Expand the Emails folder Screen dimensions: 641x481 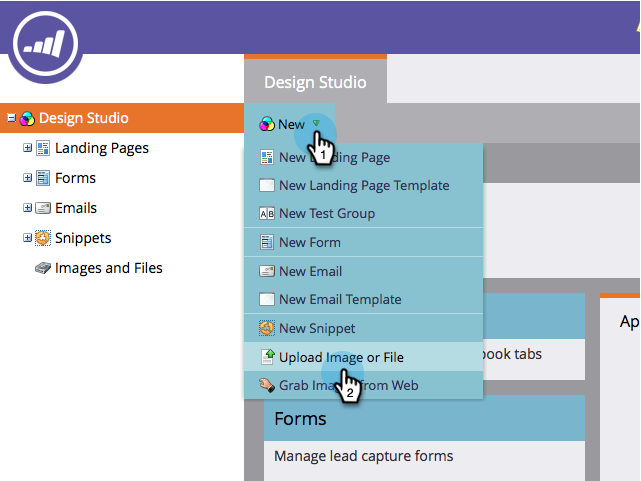(27, 208)
